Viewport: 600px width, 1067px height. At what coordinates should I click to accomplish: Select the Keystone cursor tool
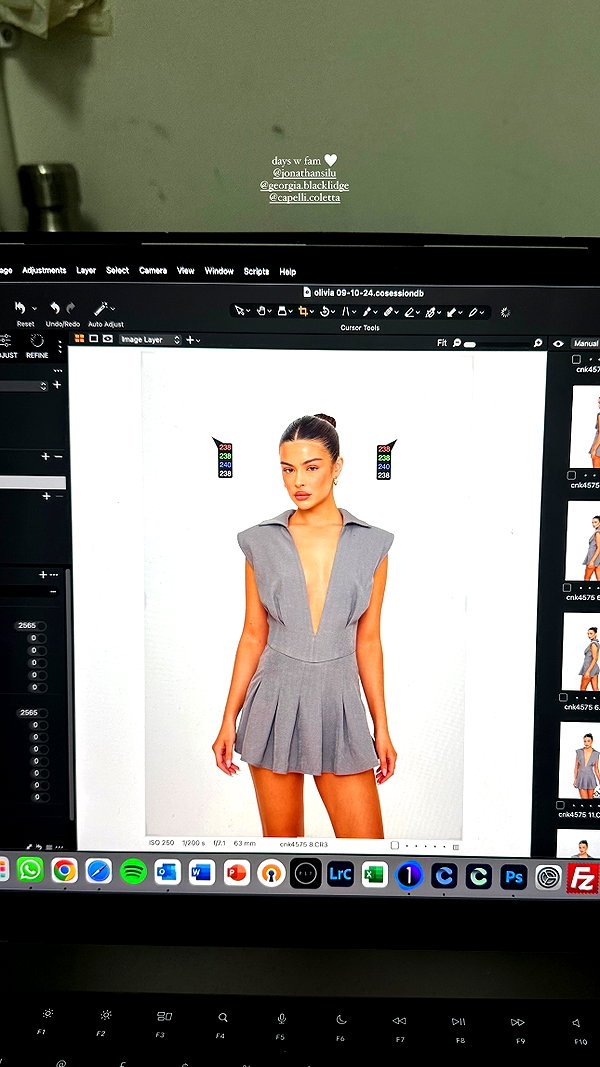coord(346,311)
